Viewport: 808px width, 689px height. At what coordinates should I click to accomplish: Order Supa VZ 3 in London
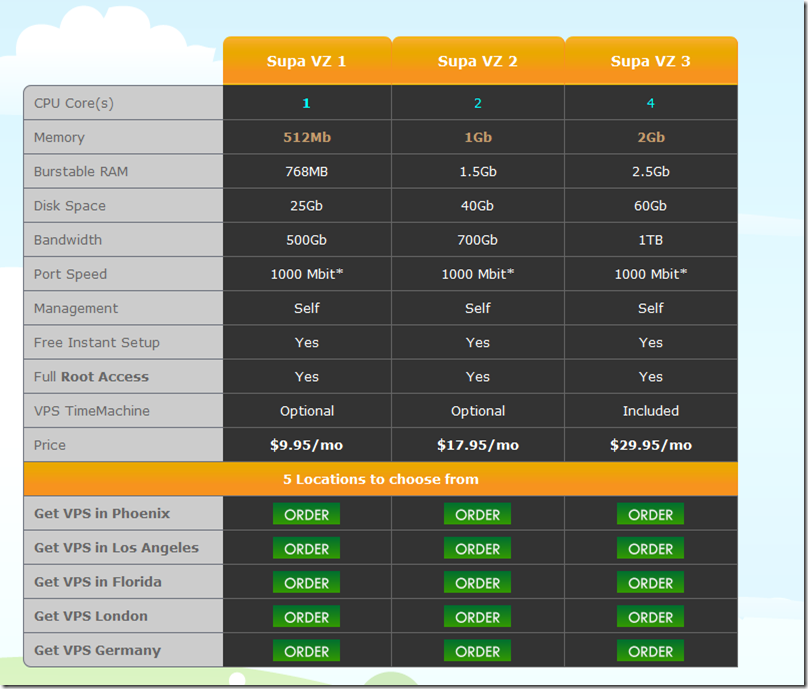650,616
